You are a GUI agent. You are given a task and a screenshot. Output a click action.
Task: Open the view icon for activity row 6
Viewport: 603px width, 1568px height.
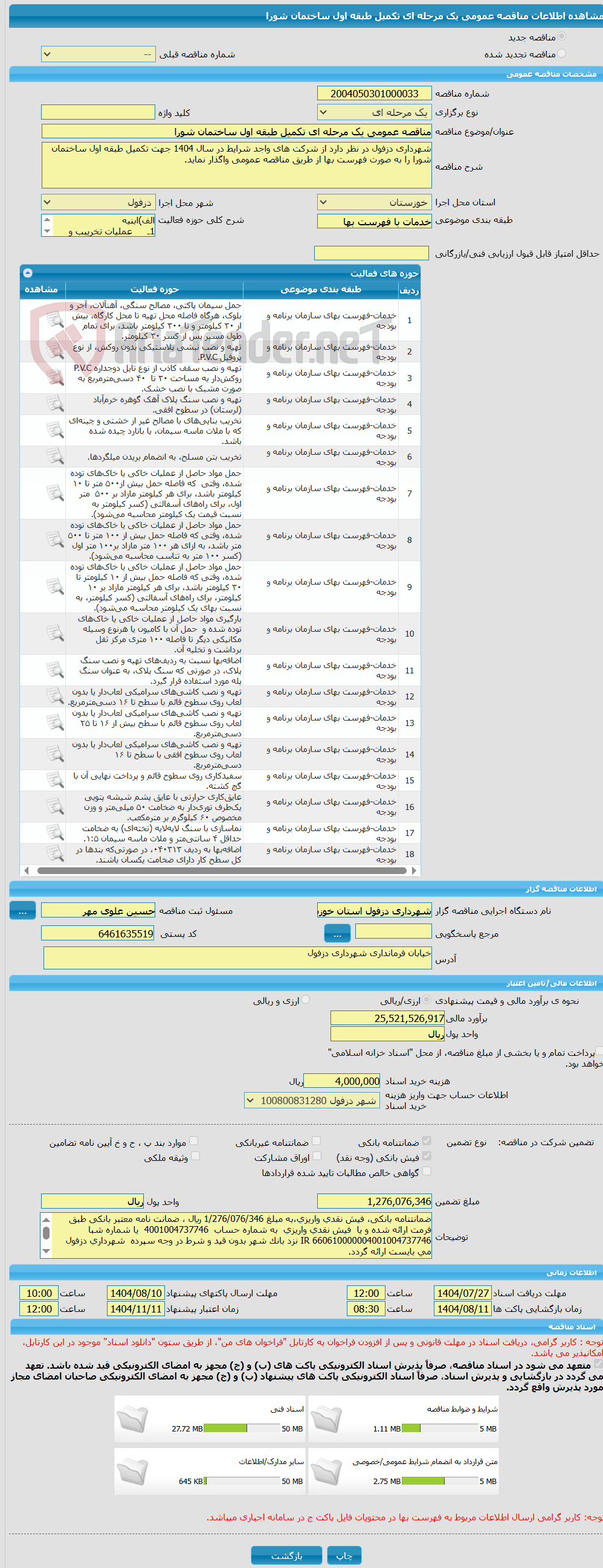coord(55,456)
